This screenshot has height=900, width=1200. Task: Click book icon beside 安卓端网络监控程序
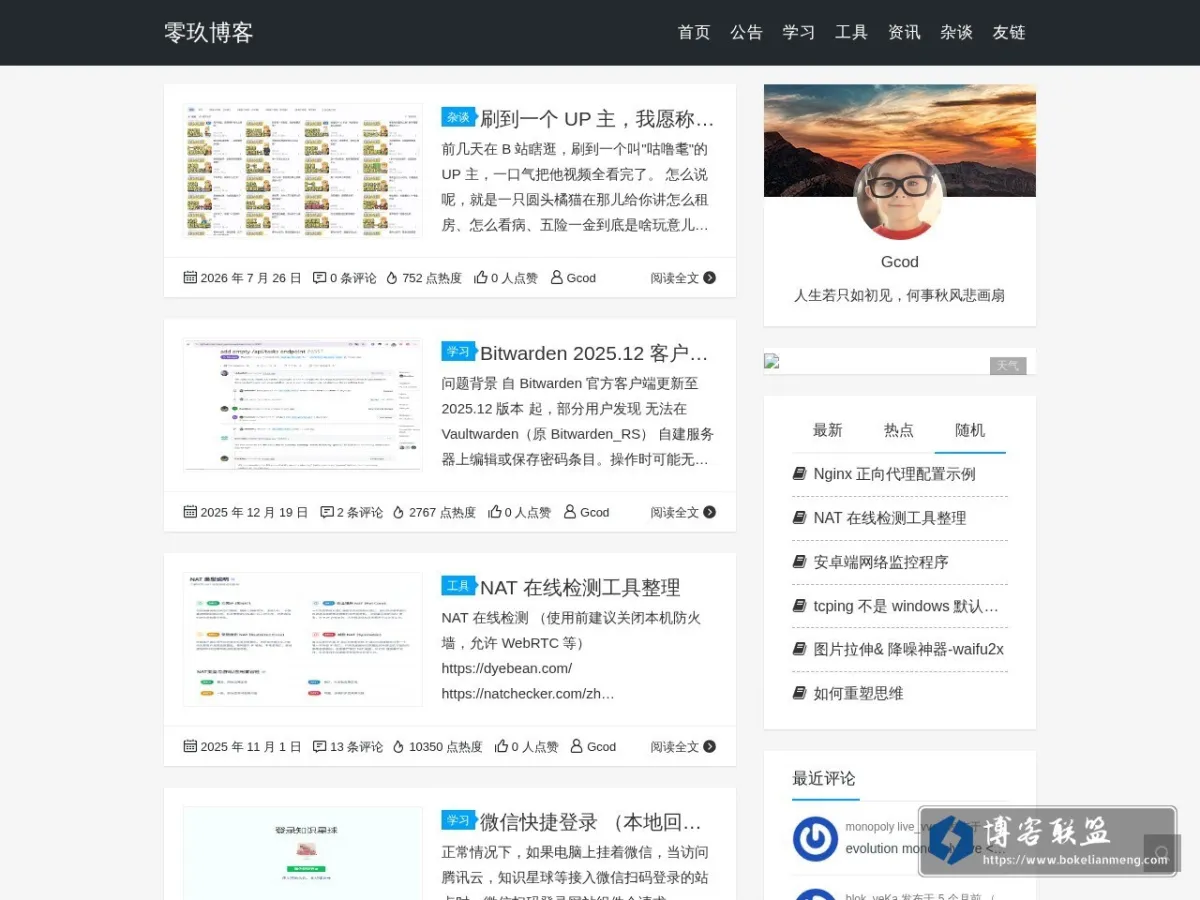[x=799, y=562]
